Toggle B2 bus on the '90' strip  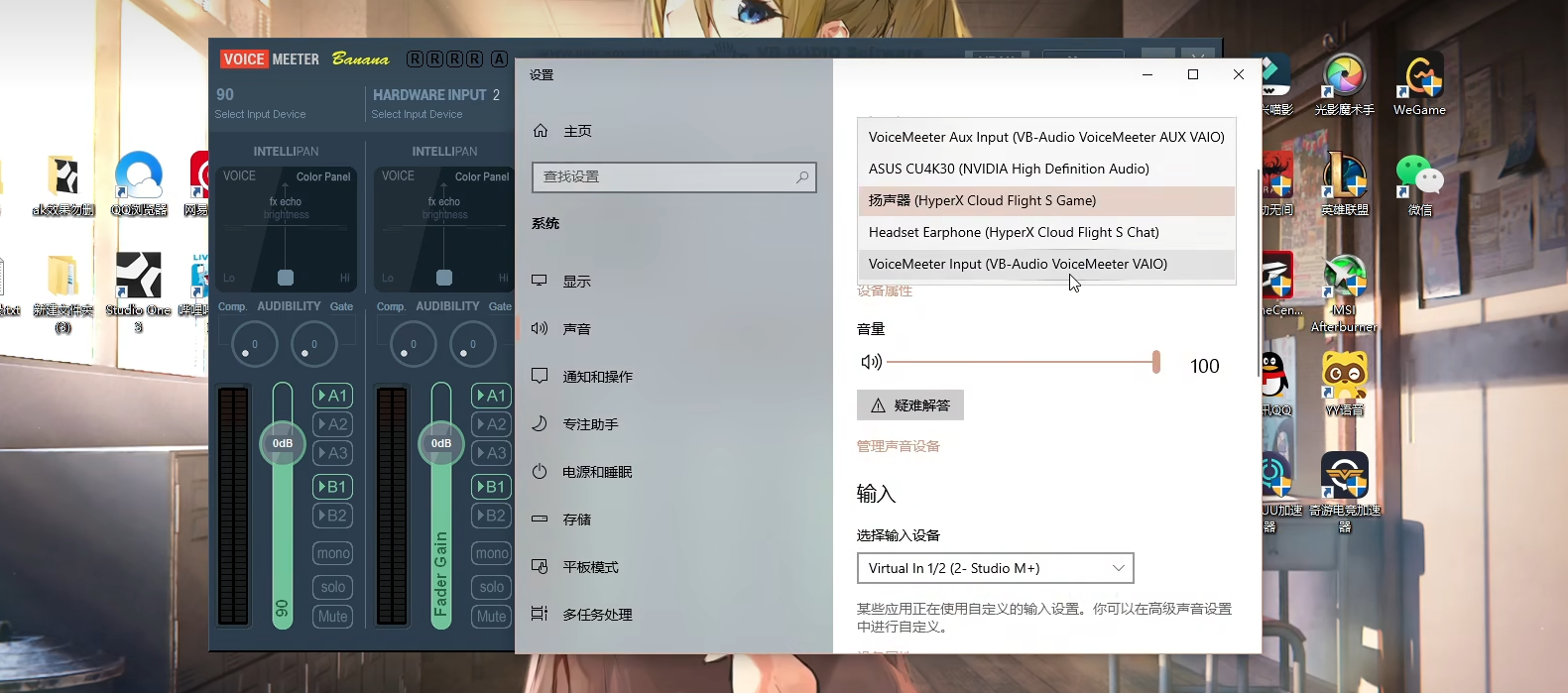click(x=333, y=516)
